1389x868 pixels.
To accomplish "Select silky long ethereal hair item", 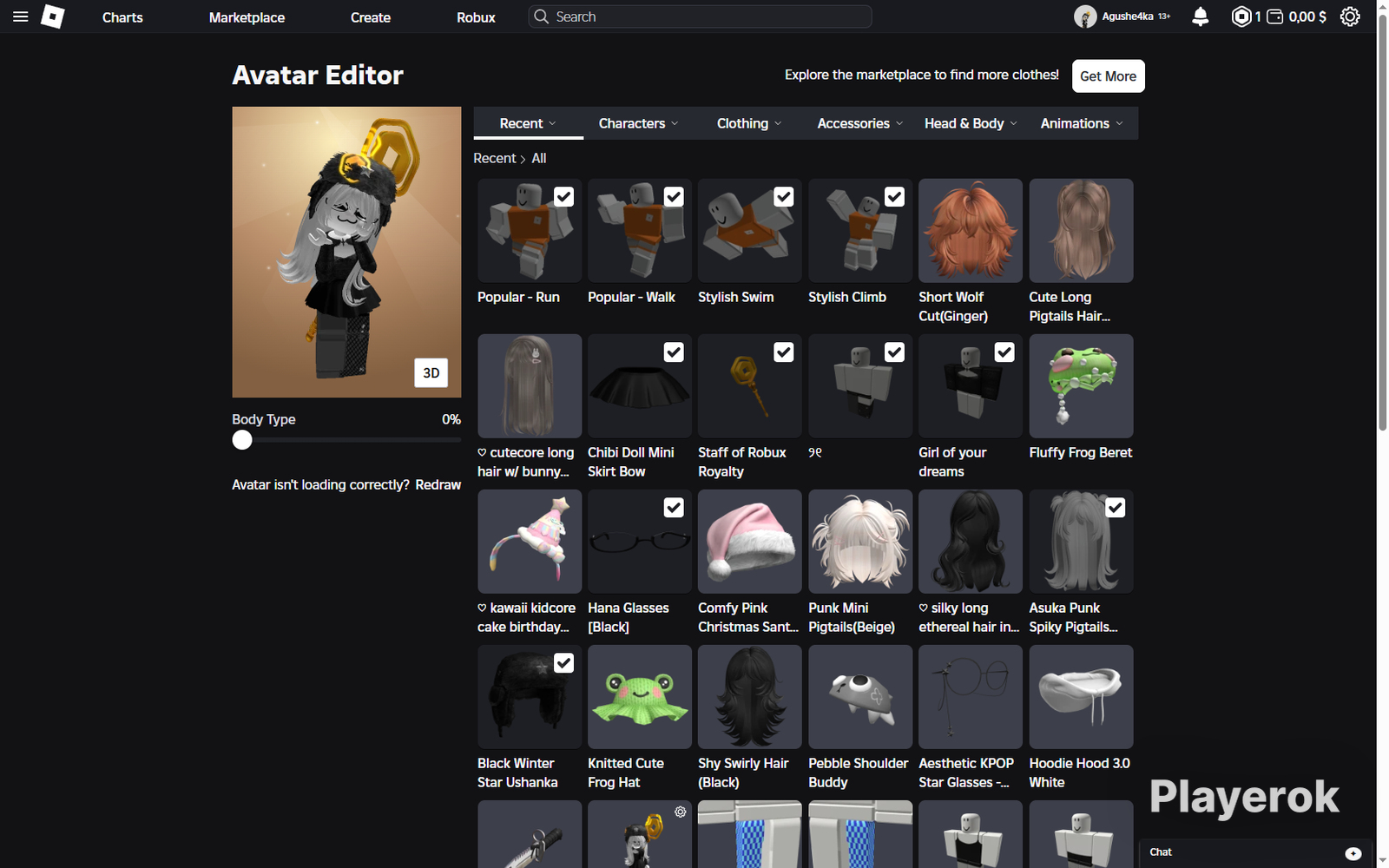I will (x=971, y=542).
